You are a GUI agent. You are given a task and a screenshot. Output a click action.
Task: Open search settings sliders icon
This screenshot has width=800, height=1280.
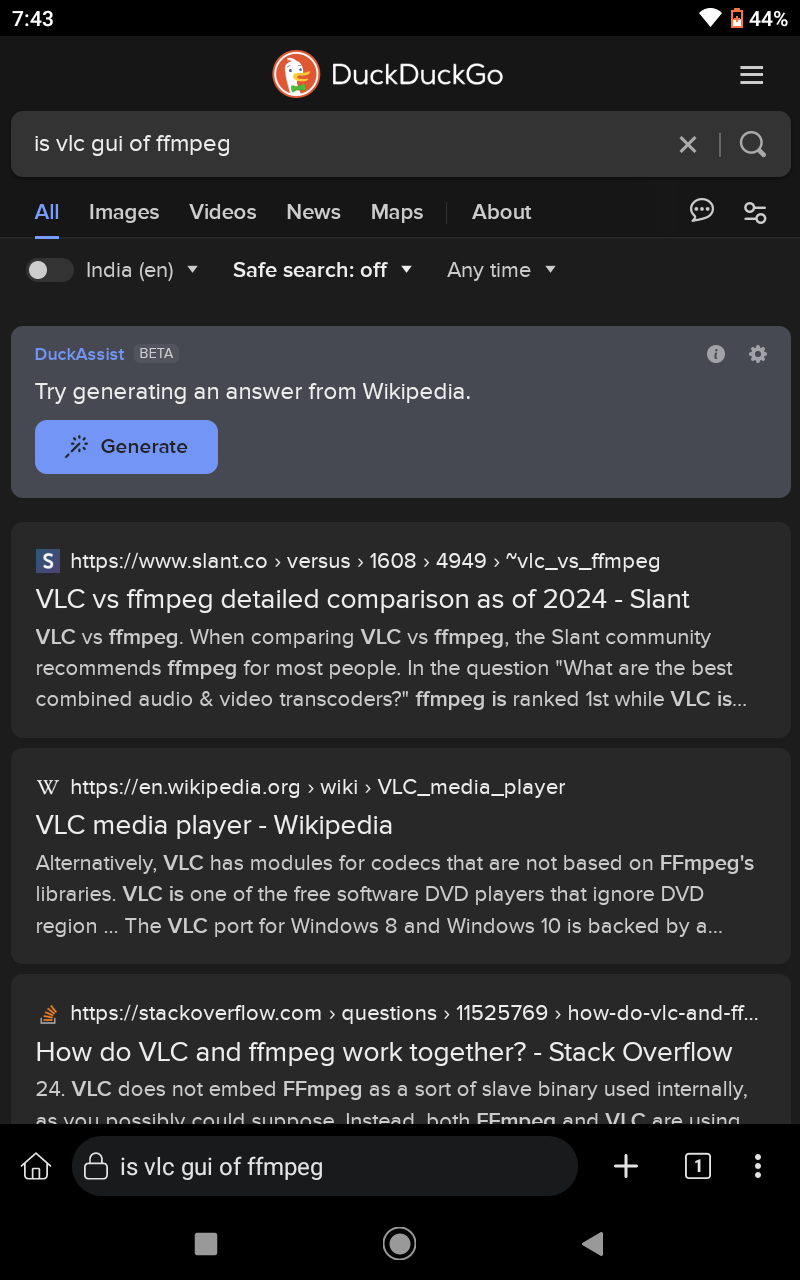(x=755, y=212)
